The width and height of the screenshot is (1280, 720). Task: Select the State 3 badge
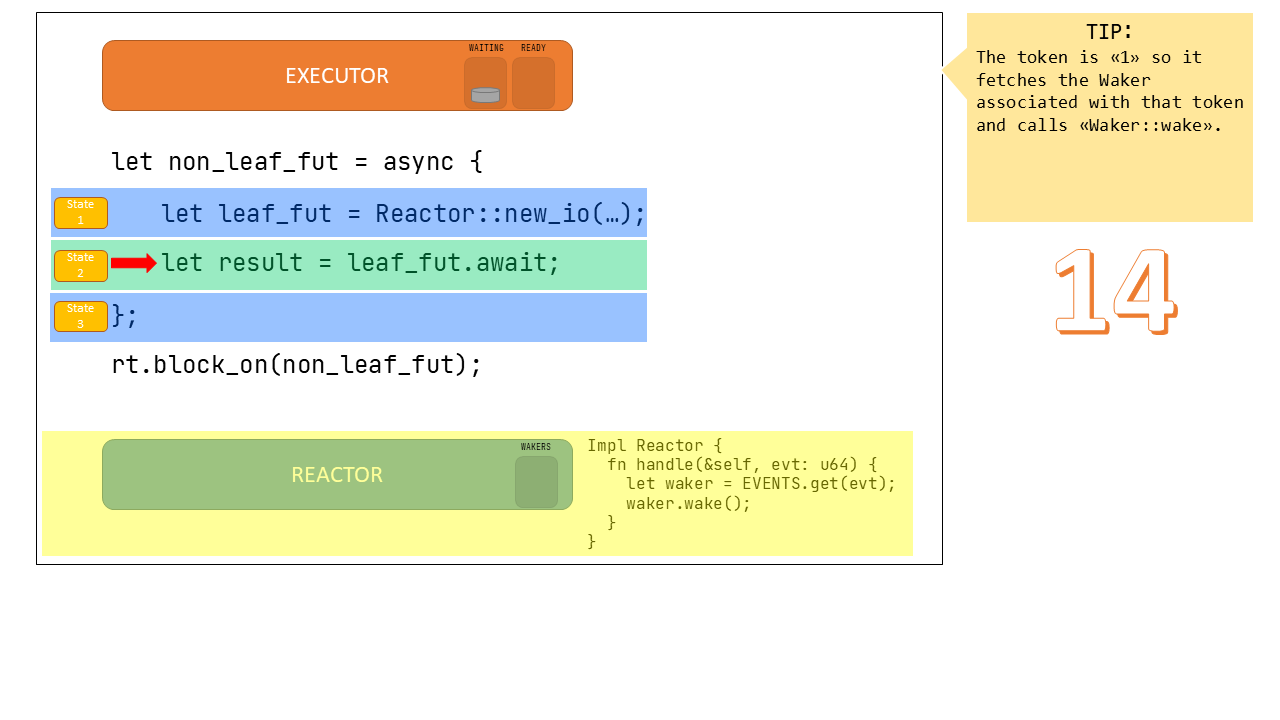81,316
